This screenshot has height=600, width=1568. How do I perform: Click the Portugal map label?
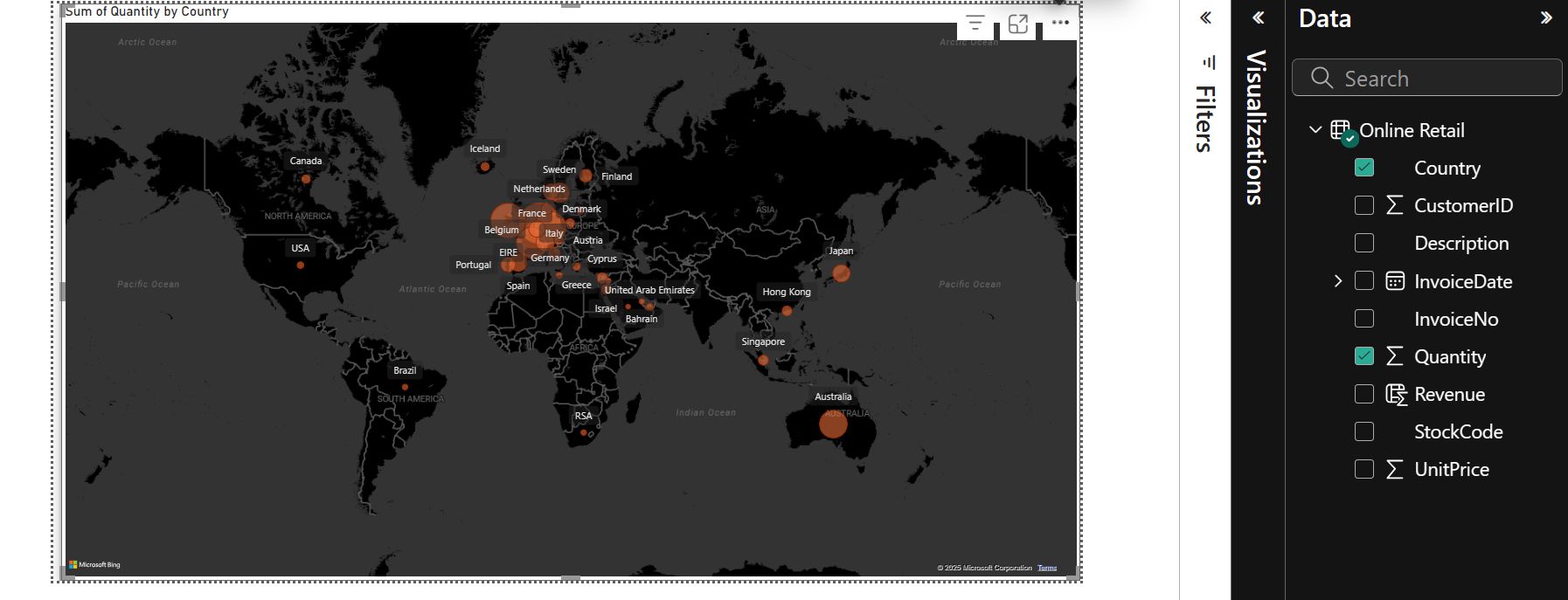pos(474,265)
